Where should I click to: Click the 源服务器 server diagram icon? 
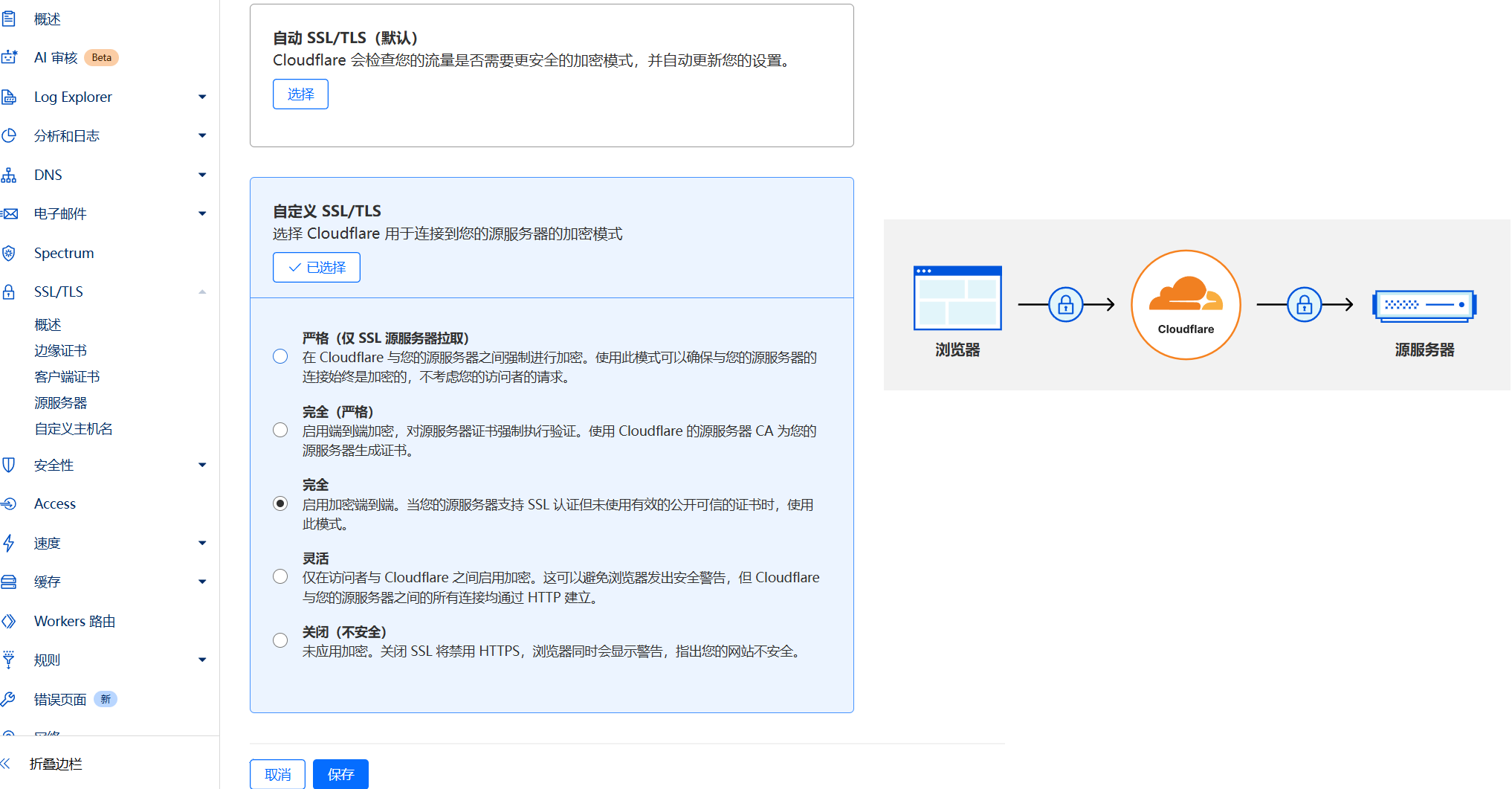[x=1424, y=306]
